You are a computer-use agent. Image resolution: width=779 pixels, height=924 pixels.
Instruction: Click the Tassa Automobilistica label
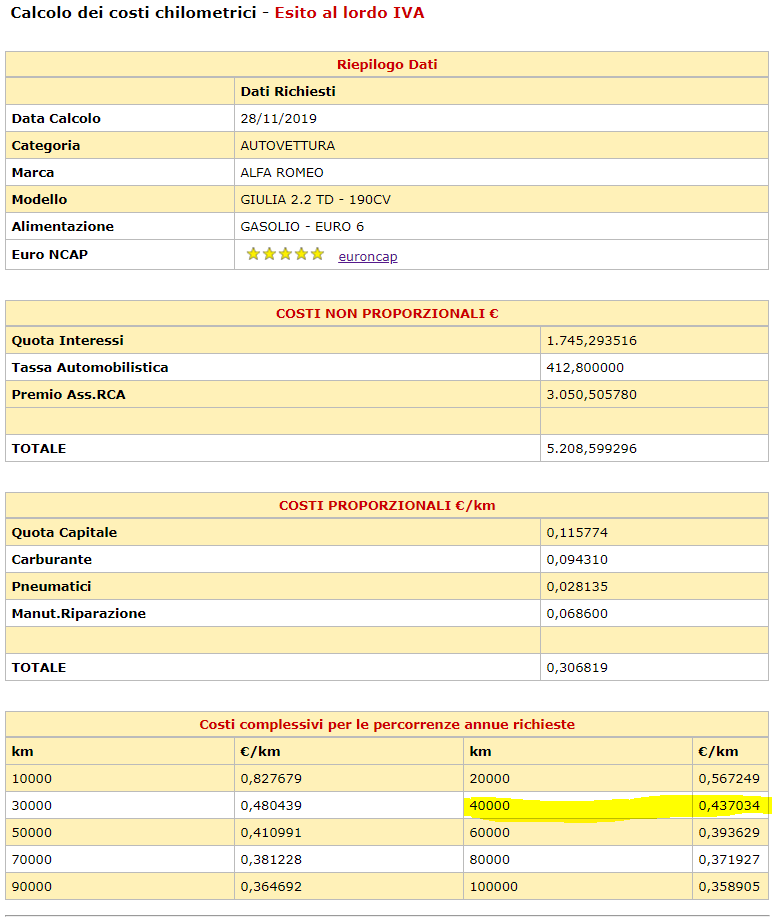(x=90, y=368)
